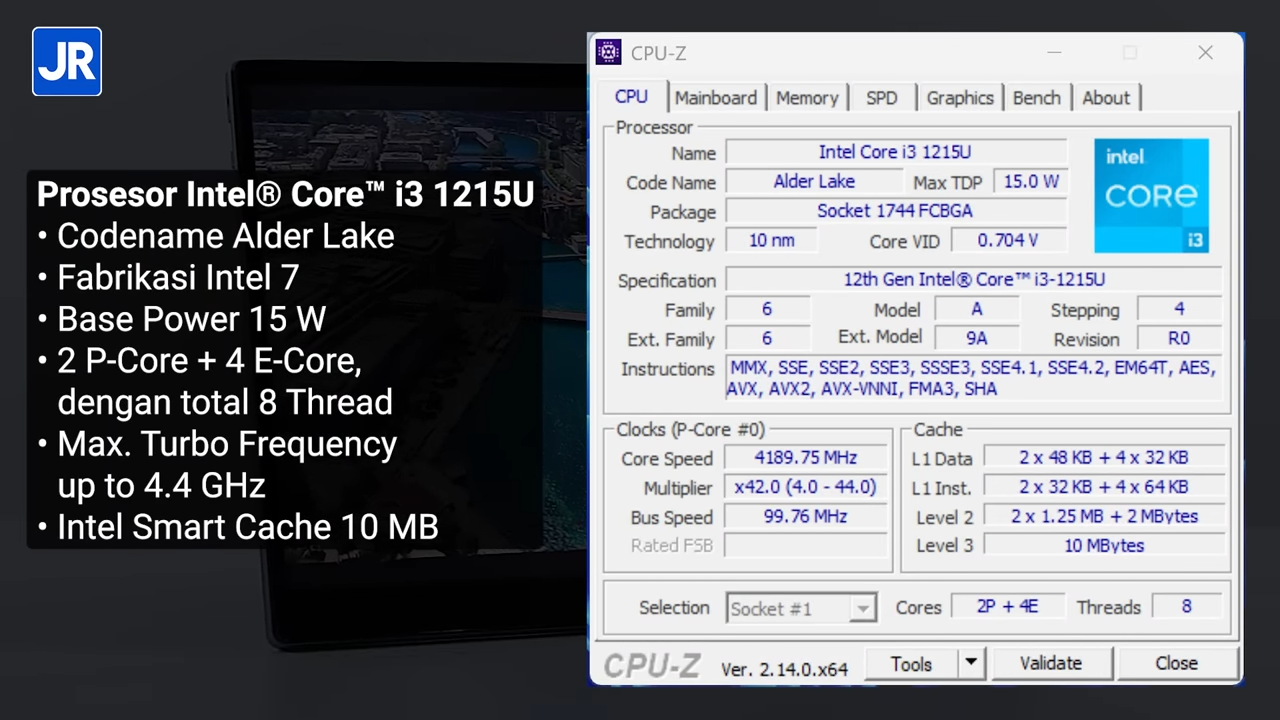Click the Revision value R0
Image resolution: width=1280 pixels, height=720 pixels.
click(1180, 338)
